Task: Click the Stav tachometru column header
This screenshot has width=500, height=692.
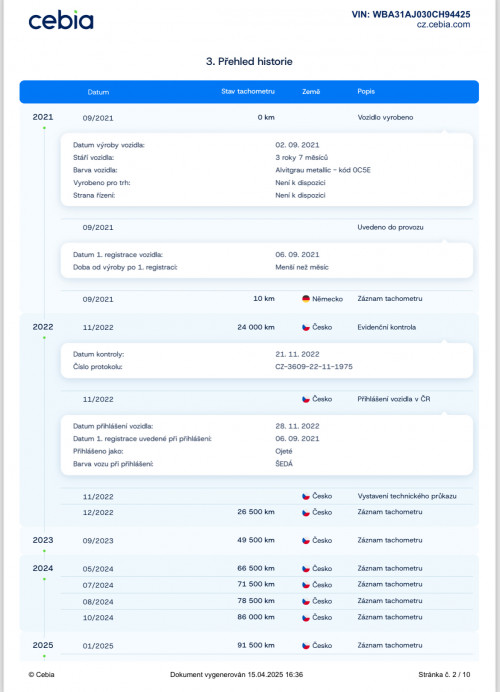Action: click(248, 91)
